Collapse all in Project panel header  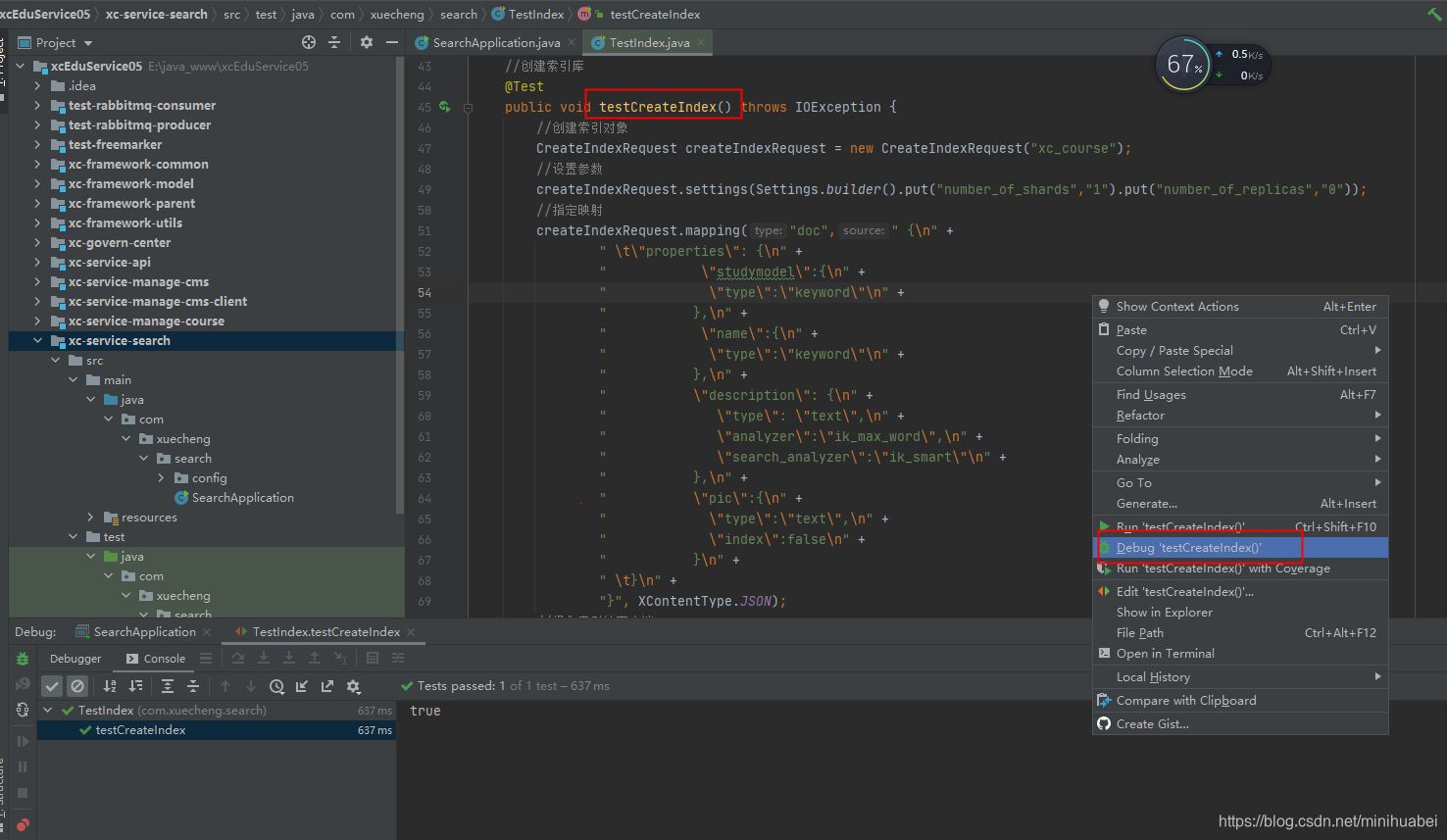(x=334, y=42)
